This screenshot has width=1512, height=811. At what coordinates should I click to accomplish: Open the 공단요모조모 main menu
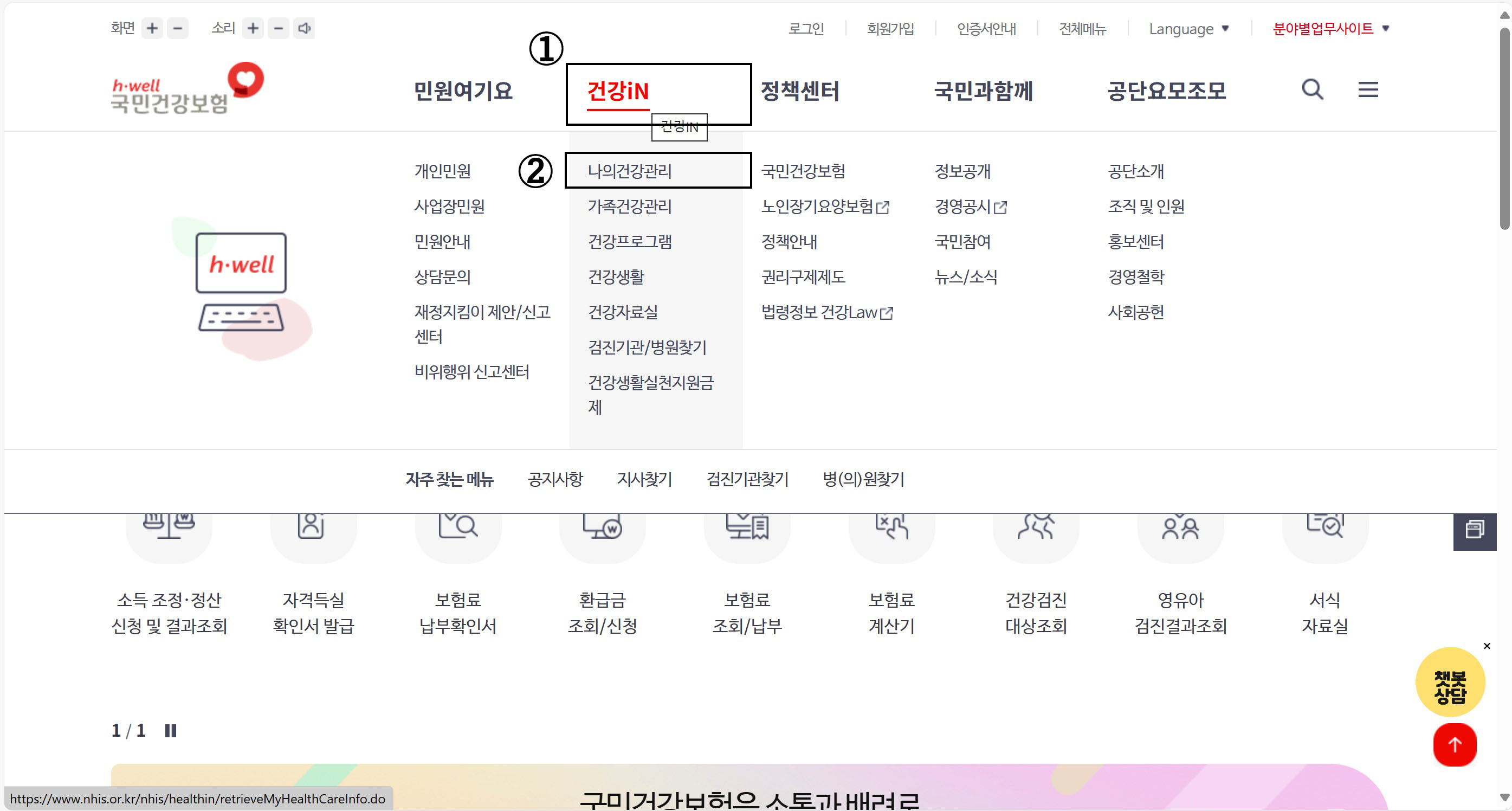pyautogui.click(x=1166, y=91)
